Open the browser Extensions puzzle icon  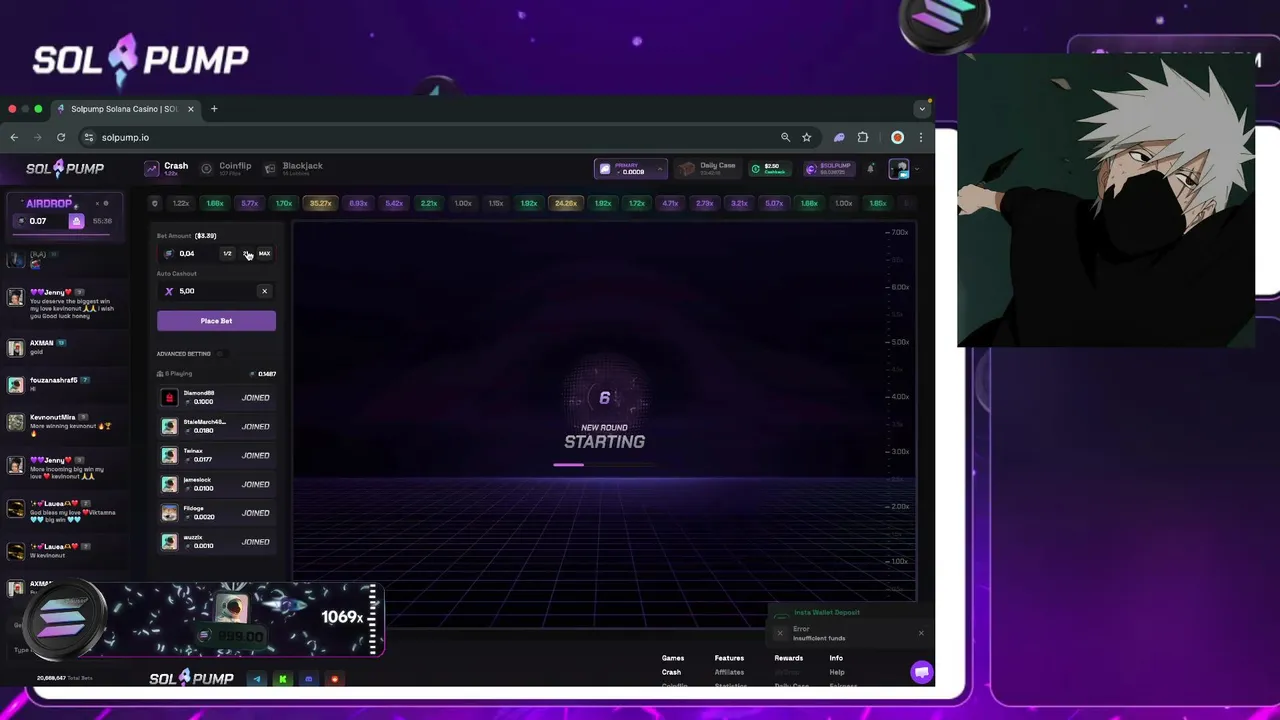pos(863,137)
